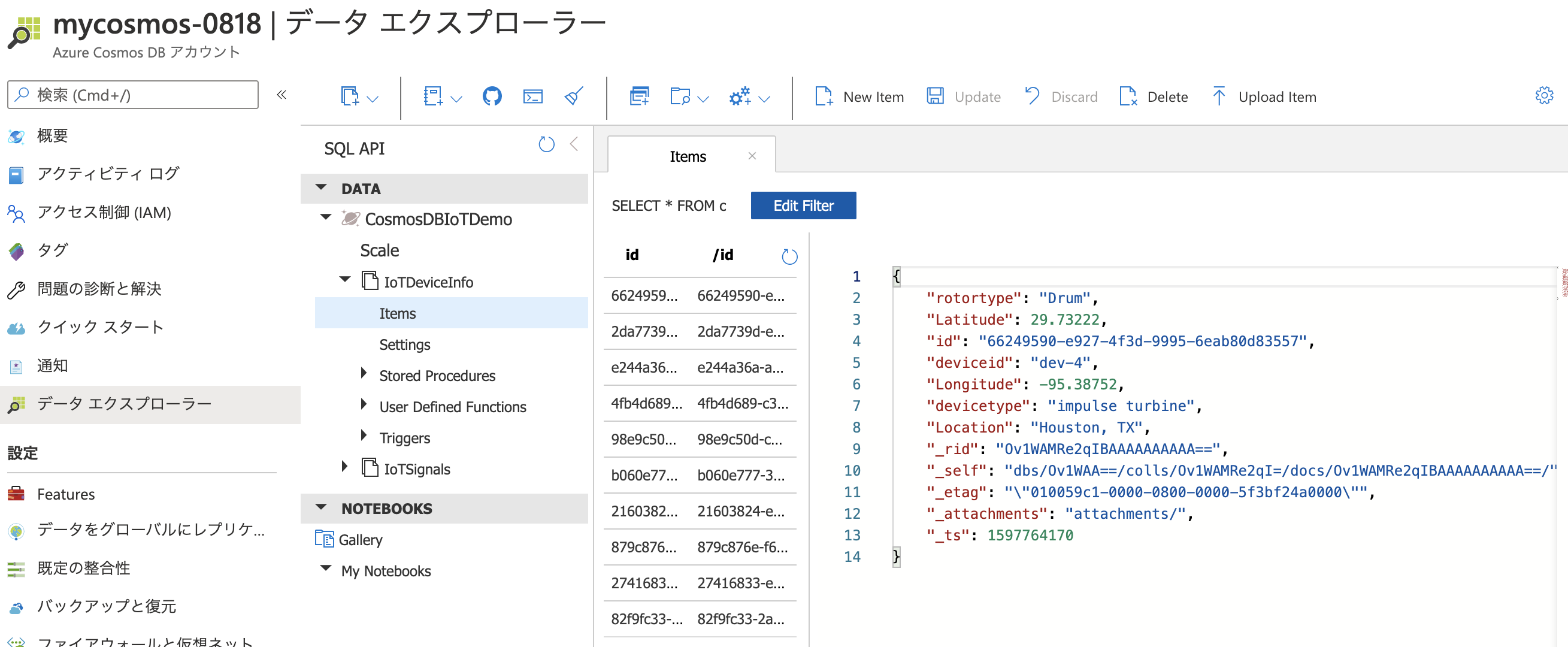Viewport: 1568px width, 647px height.
Task: Click the clear notebook outputs broom icon
Action: [573, 96]
